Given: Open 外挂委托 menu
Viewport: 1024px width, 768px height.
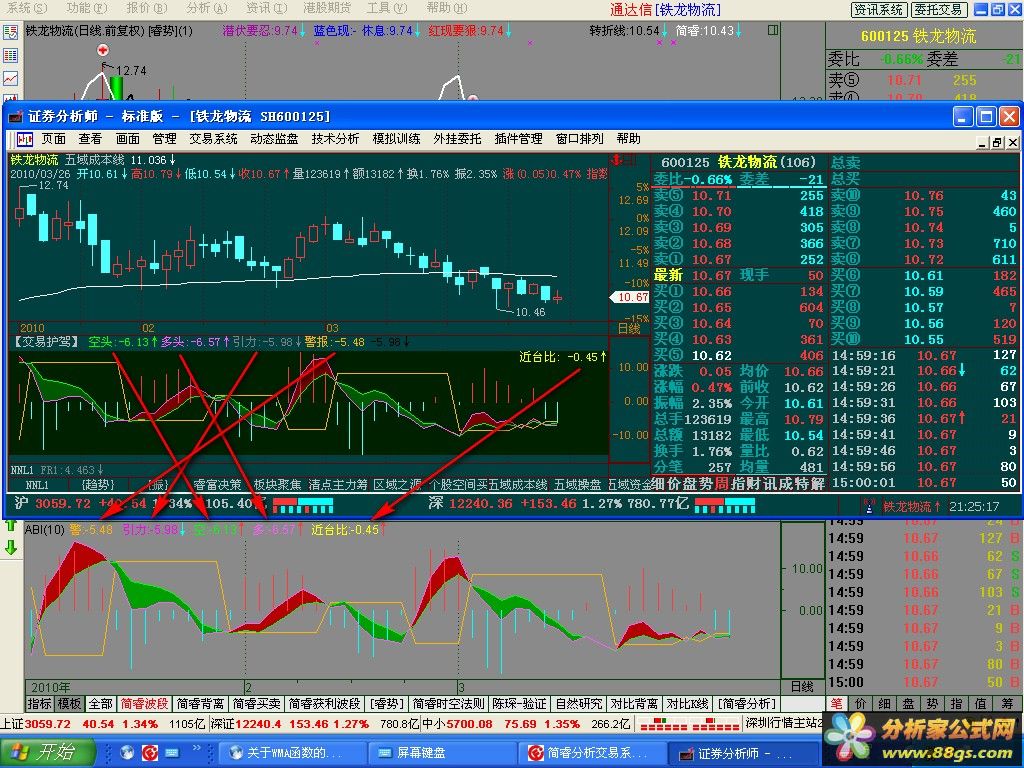Looking at the screenshot, I should coord(457,139).
